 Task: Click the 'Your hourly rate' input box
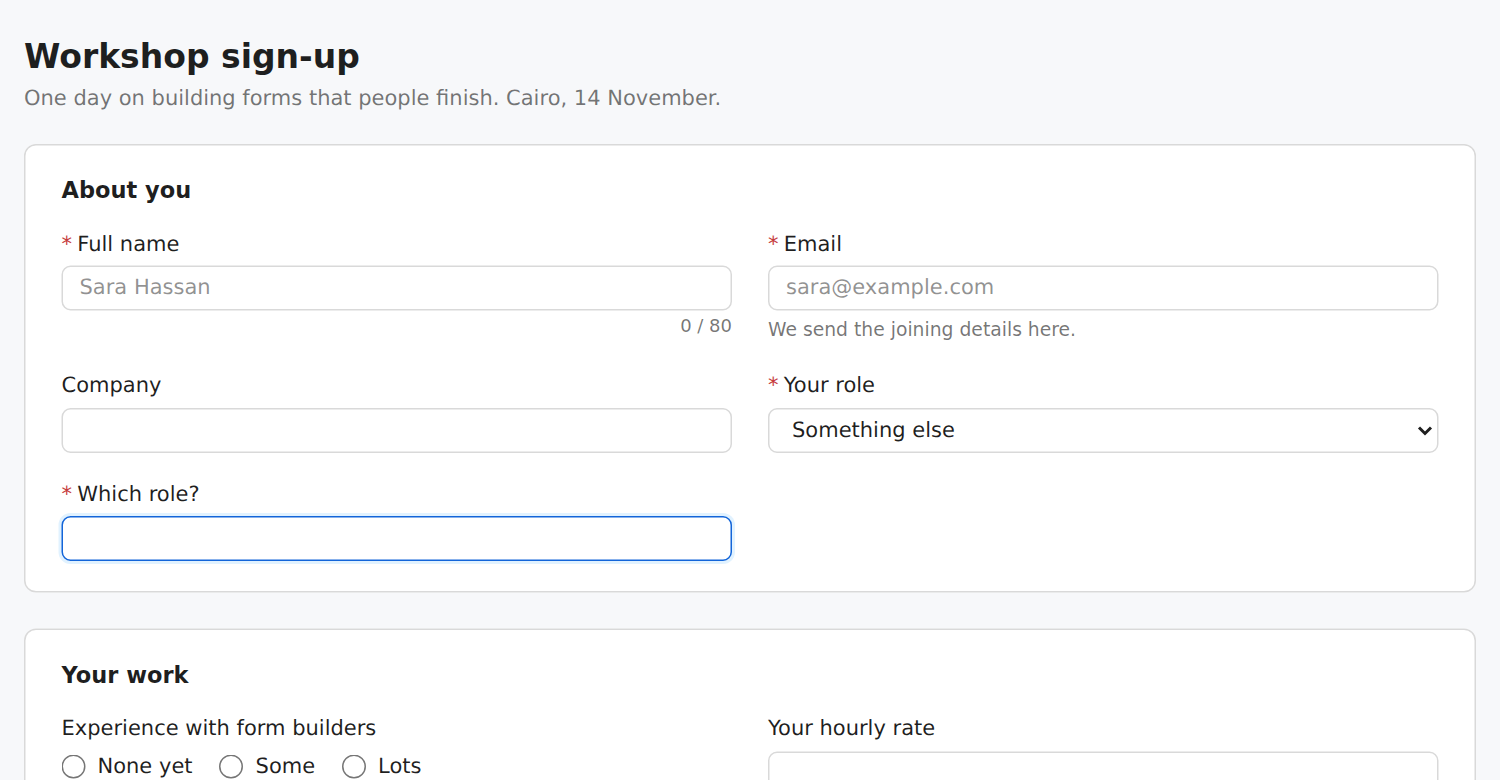(x=1103, y=766)
